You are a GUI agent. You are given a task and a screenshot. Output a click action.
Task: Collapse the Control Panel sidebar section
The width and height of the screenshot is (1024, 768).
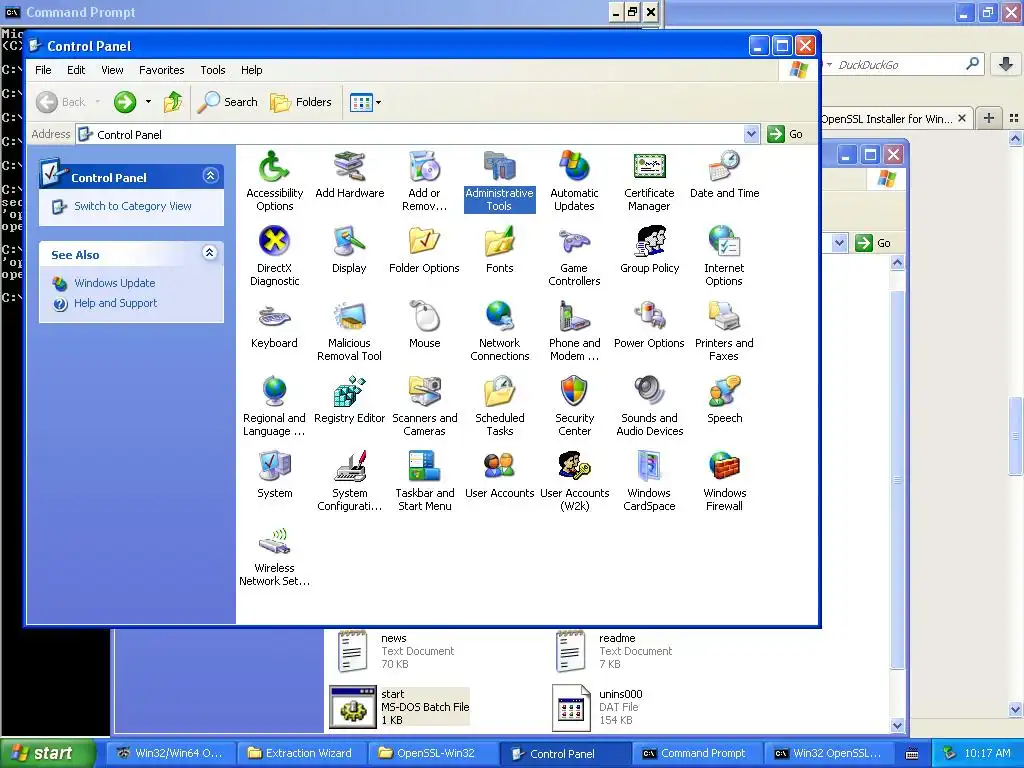[x=210, y=176]
